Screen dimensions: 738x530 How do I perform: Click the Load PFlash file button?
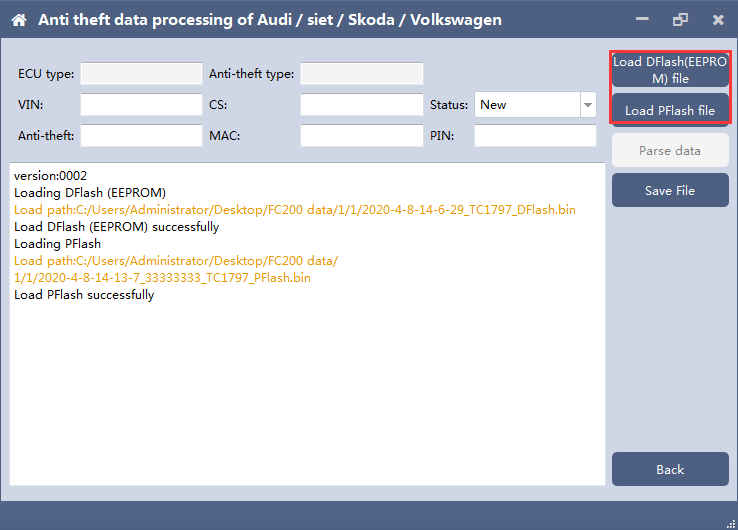tap(670, 110)
